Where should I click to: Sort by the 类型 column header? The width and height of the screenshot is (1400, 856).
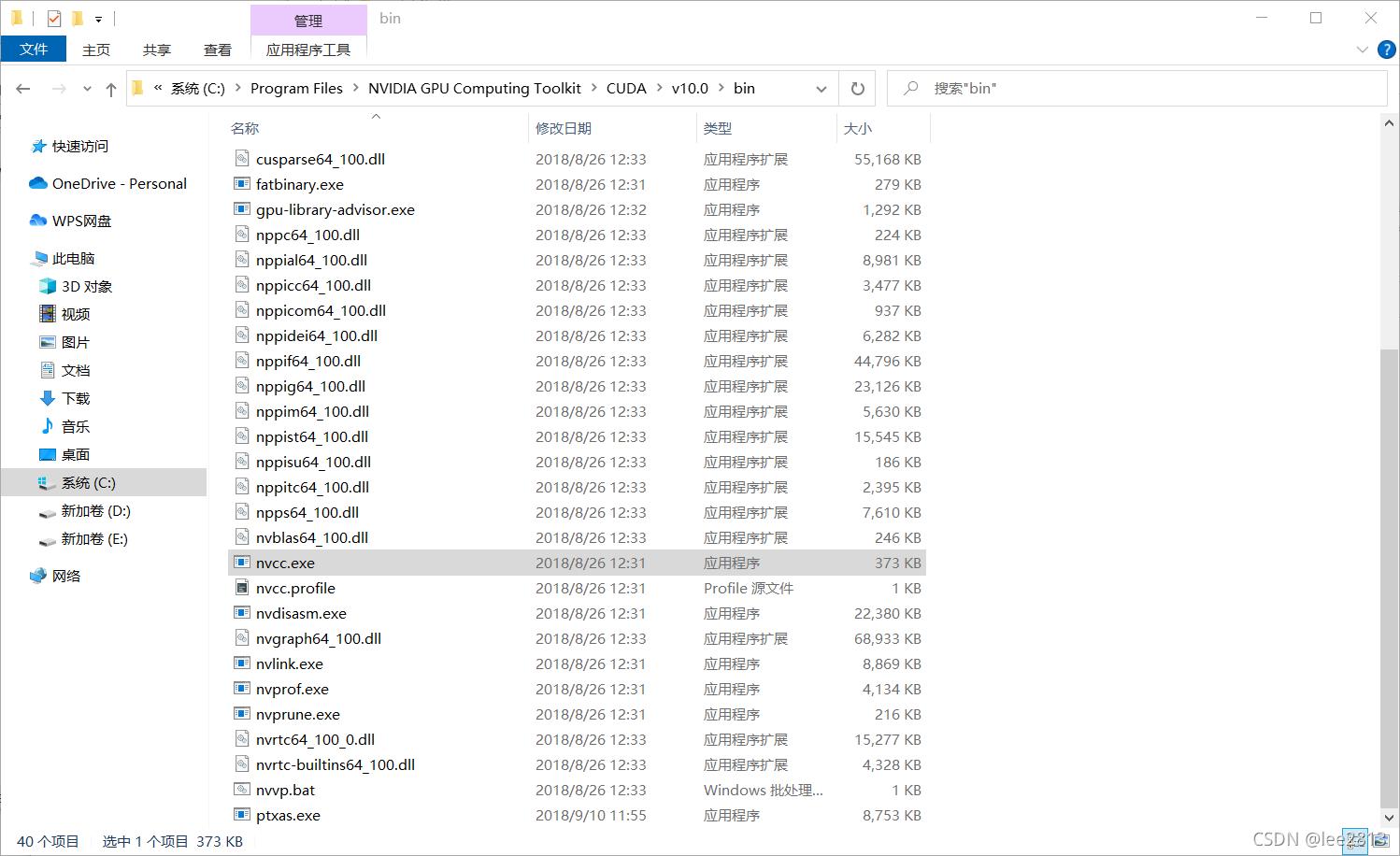tap(718, 128)
